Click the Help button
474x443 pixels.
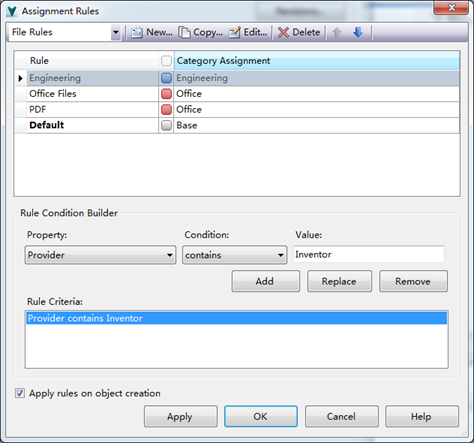(422, 417)
